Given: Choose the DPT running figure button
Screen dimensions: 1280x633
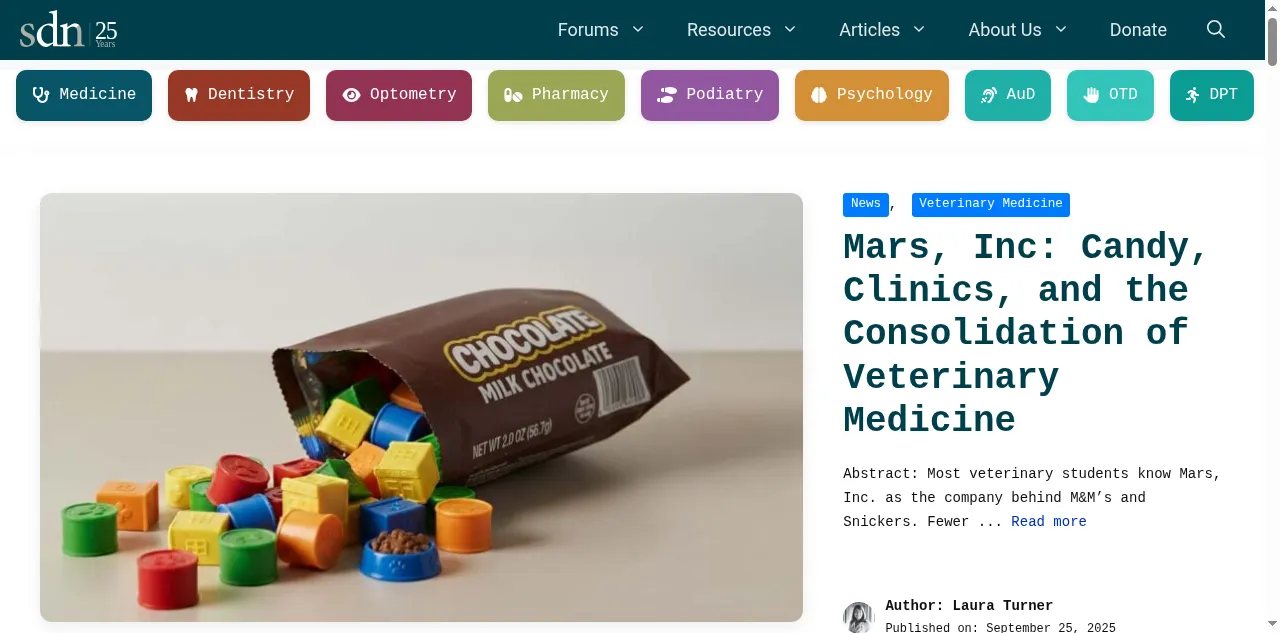Looking at the screenshot, I should [x=1212, y=95].
